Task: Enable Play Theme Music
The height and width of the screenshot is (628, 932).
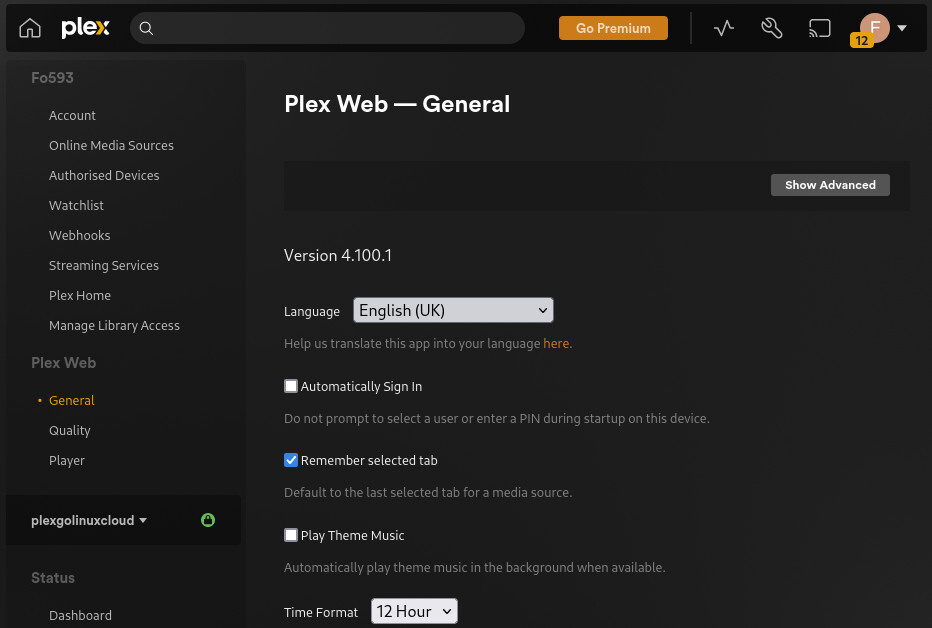Action: [291, 535]
